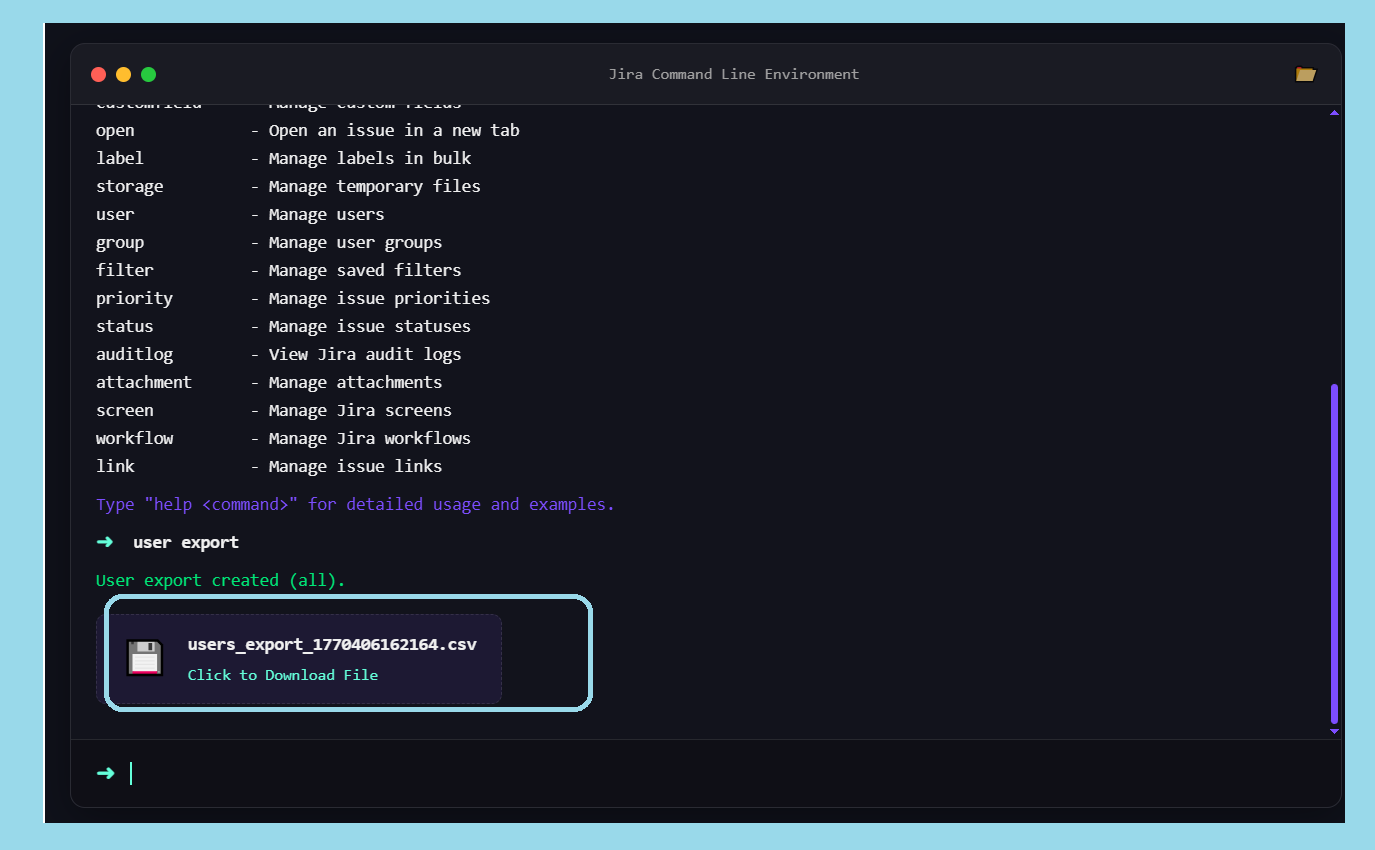Click the "storage" command name

(130, 186)
